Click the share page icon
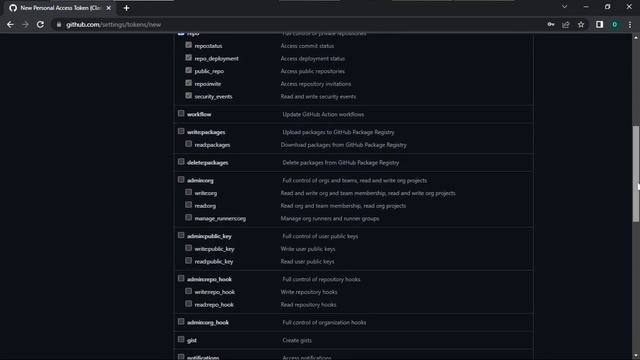This screenshot has height=360, width=640. click(x=566, y=24)
